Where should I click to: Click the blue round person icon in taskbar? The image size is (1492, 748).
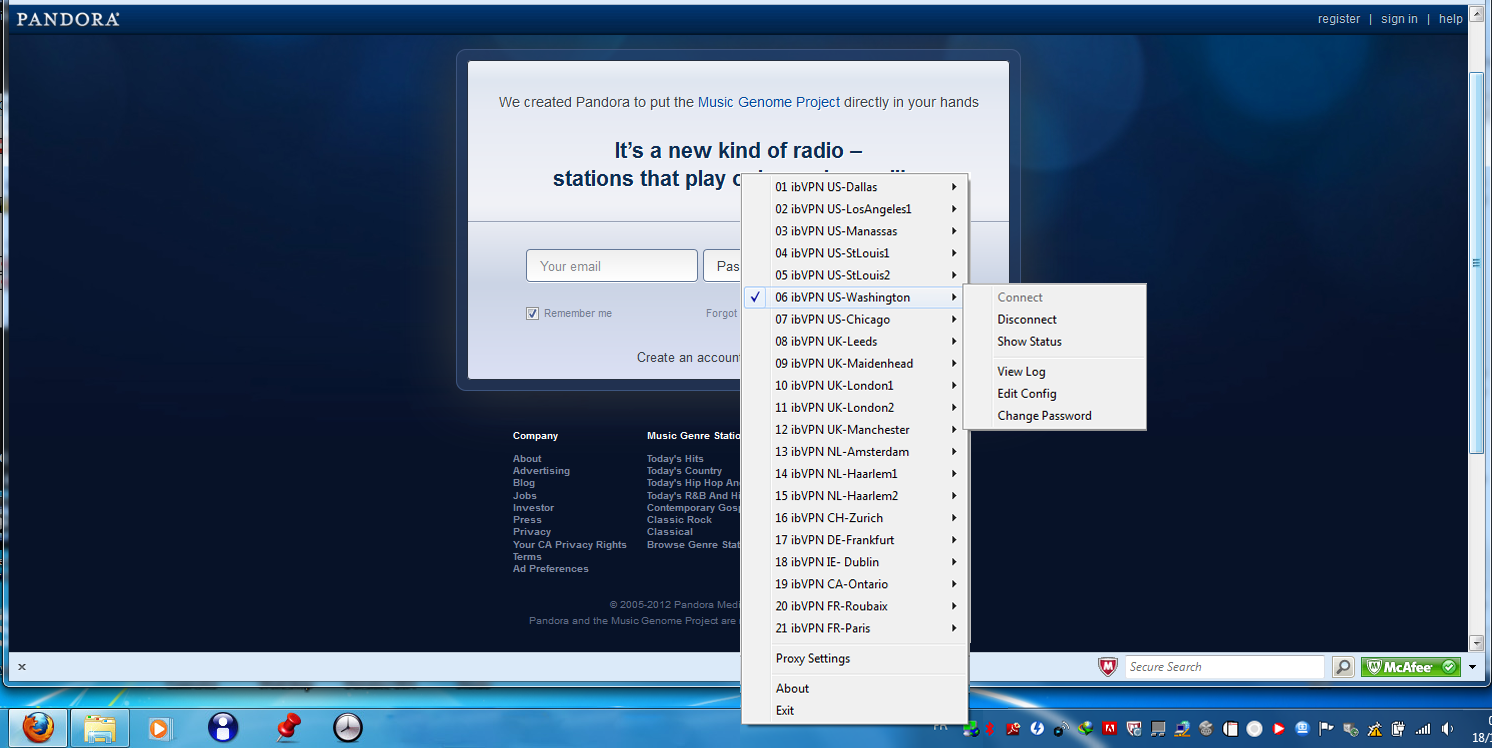(223, 727)
